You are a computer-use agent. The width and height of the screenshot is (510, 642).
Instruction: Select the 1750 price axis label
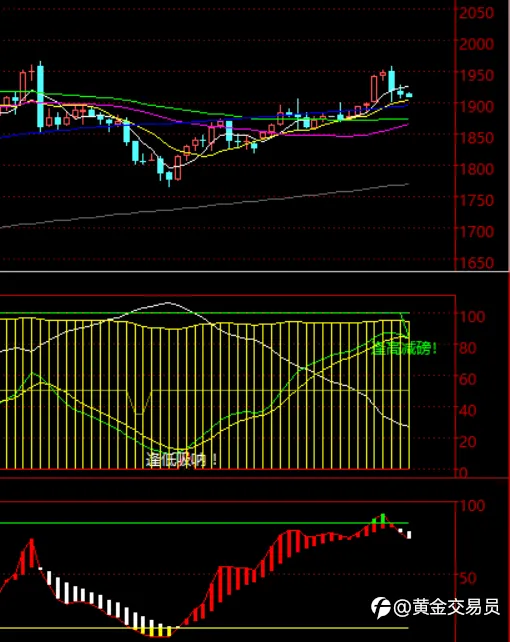coord(476,201)
